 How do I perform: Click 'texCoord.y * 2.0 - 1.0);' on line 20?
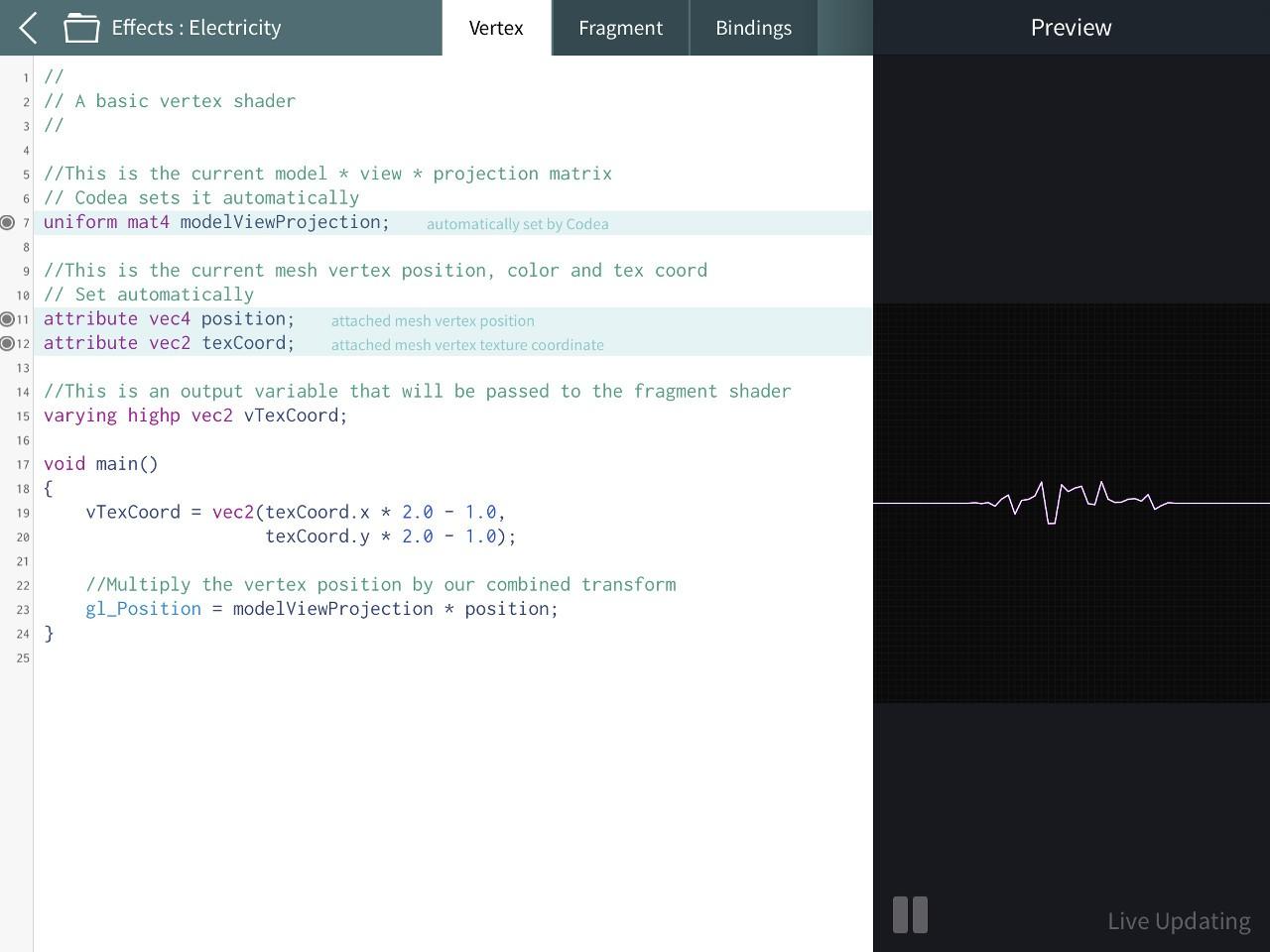click(x=391, y=536)
